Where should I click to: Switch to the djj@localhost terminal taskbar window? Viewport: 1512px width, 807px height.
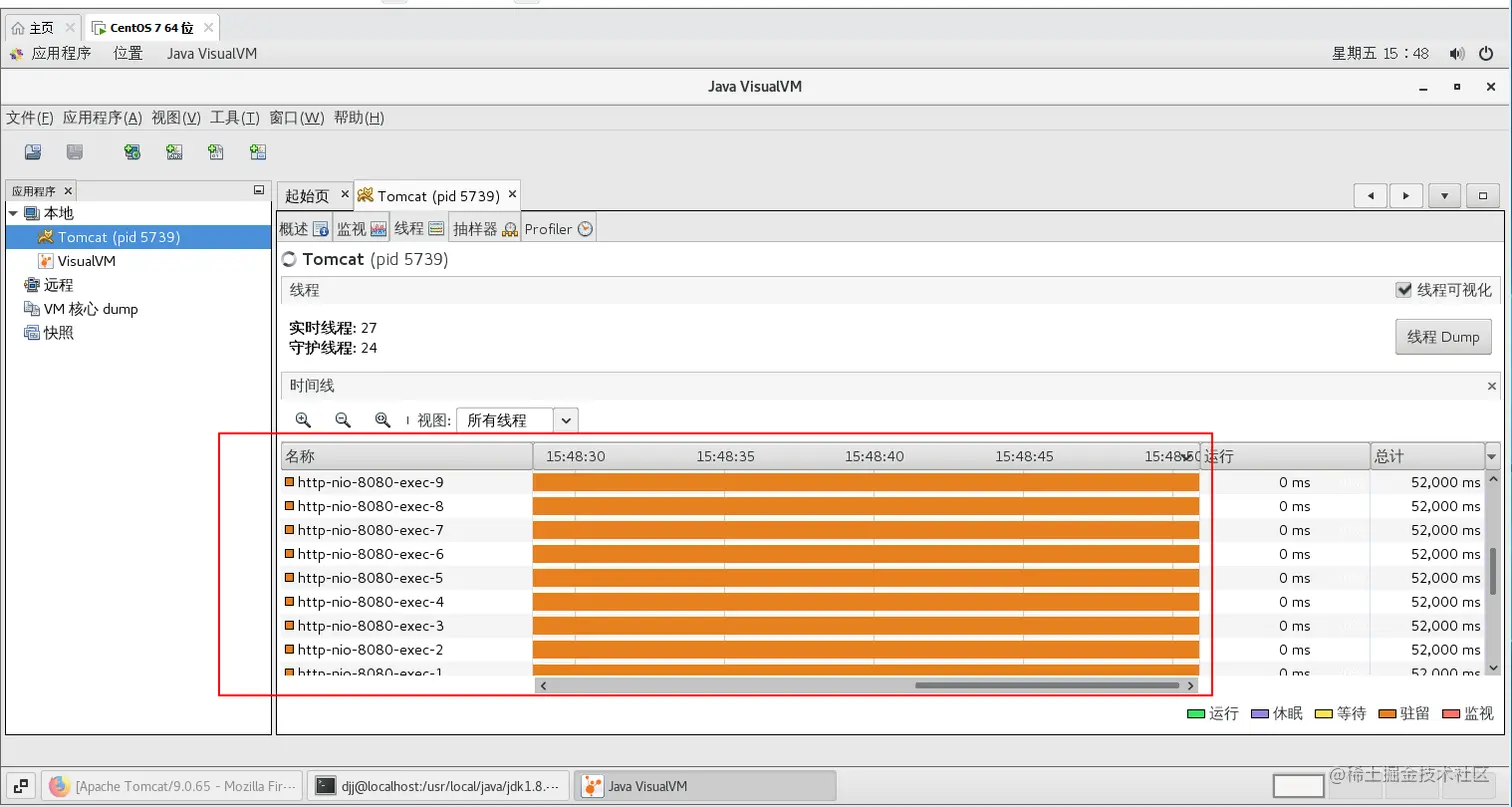pyautogui.click(x=438, y=786)
